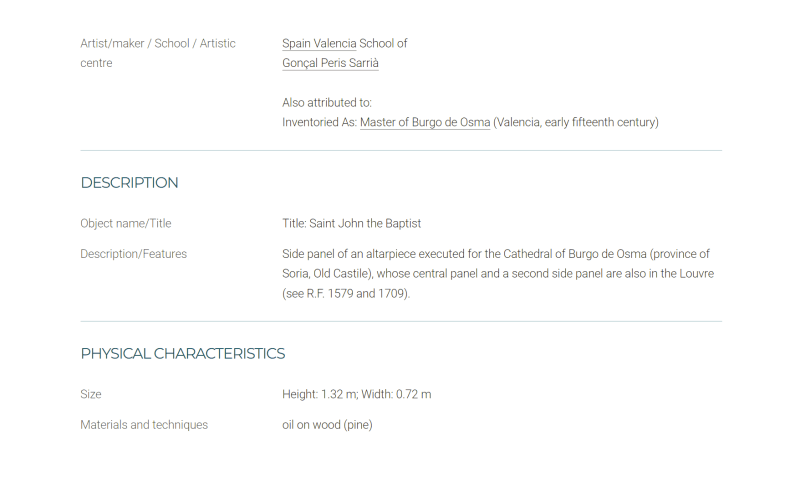The width and height of the screenshot is (800, 483).
Task: Click the Also attributed to: text
Action: tap(327, 103)
